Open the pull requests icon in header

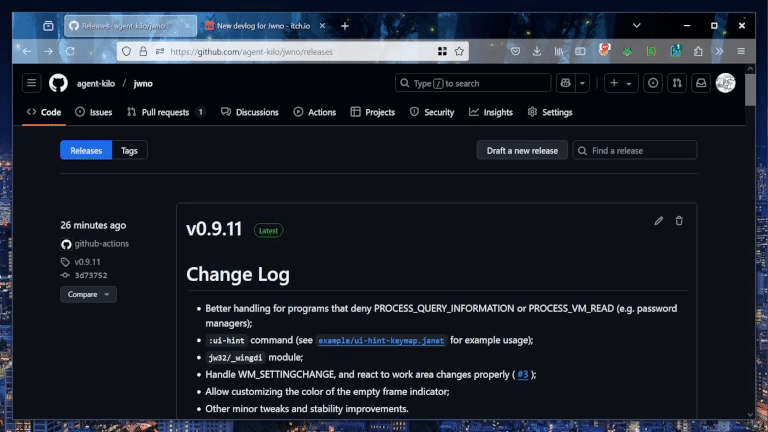[x=677, y=83]
